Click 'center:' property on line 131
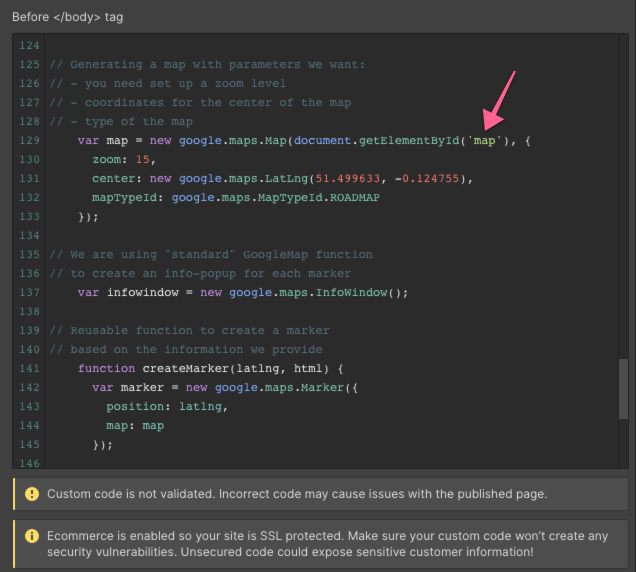The height and width of the screenshot is (572, 636). point(117,178)
